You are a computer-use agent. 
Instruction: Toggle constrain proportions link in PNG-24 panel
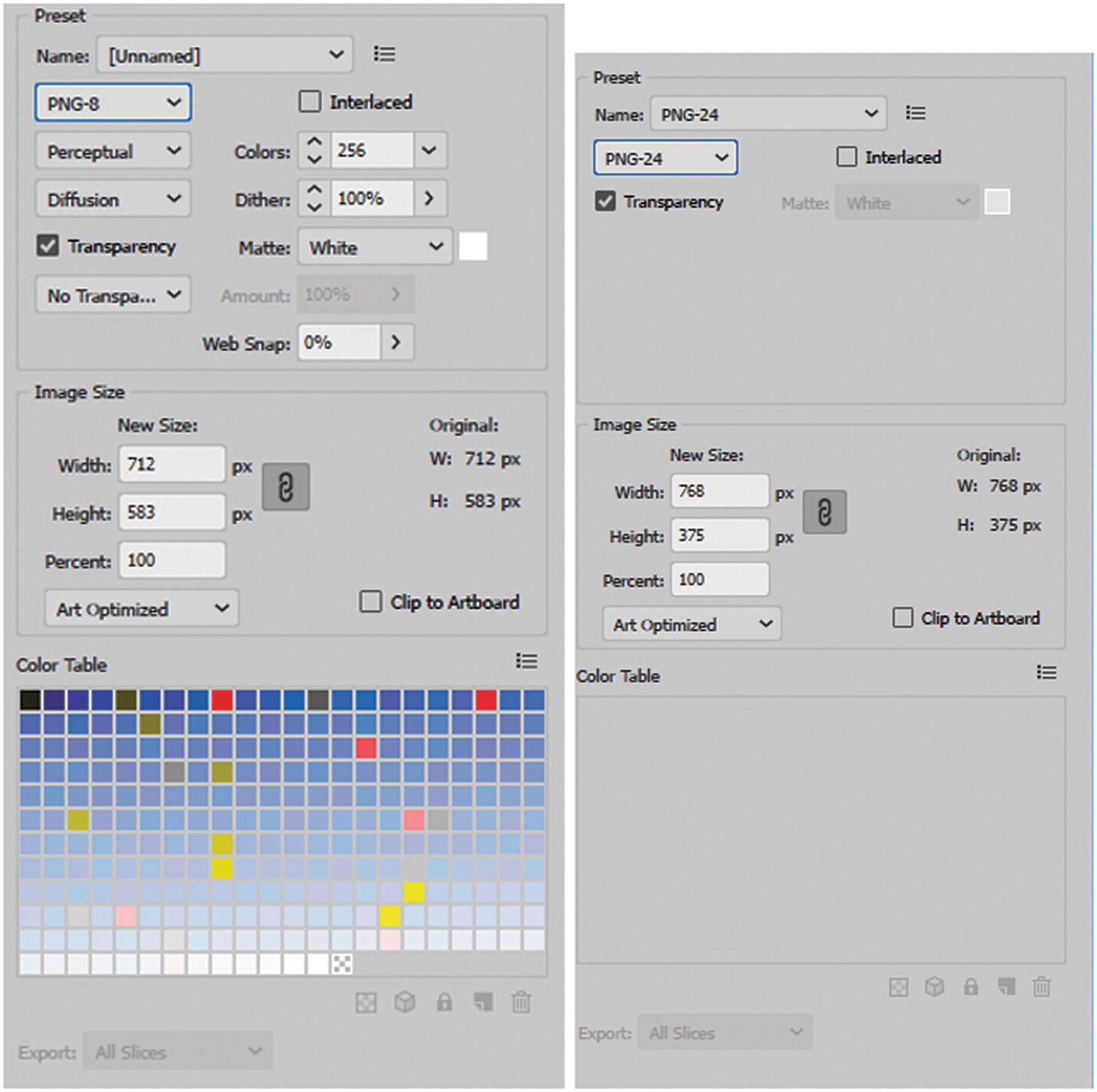[824, 513]
